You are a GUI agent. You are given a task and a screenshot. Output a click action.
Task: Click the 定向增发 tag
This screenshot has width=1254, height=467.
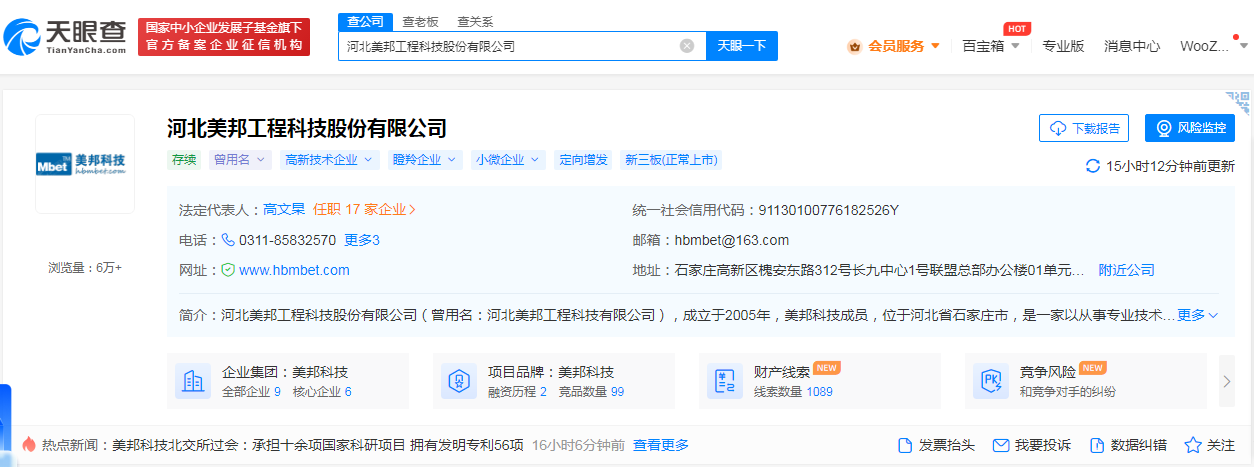tap(583, 159)
